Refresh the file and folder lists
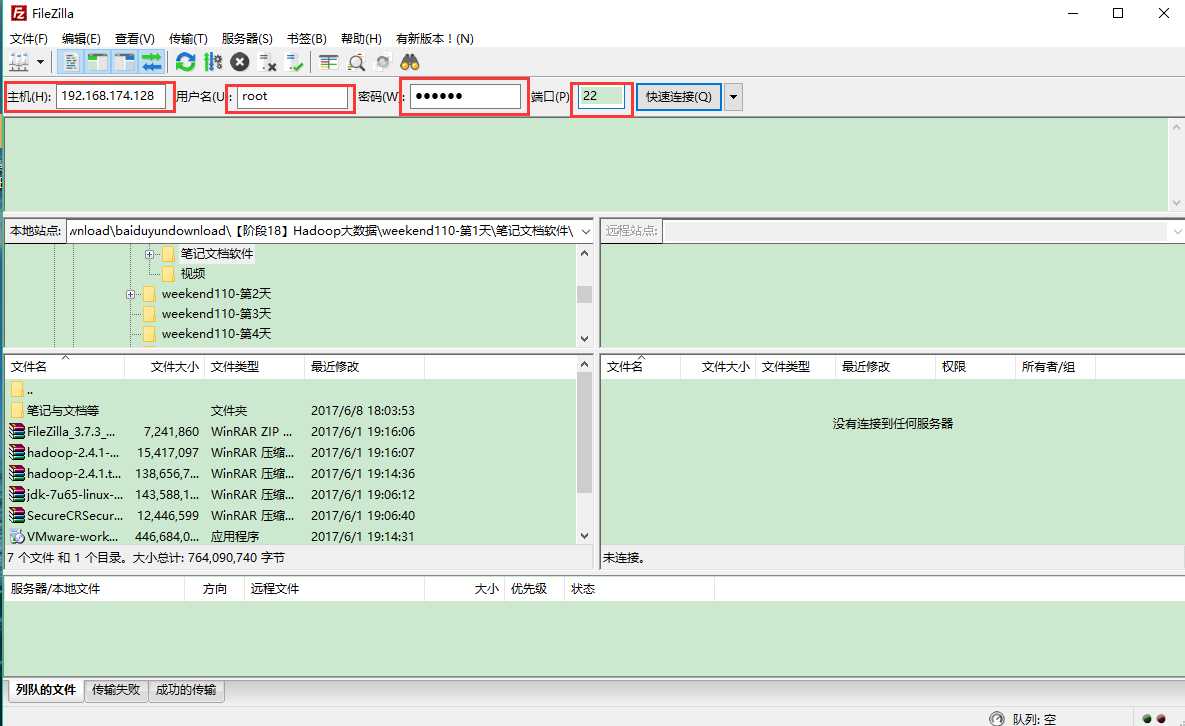The image size is (1185, 726). click(185, 62)
